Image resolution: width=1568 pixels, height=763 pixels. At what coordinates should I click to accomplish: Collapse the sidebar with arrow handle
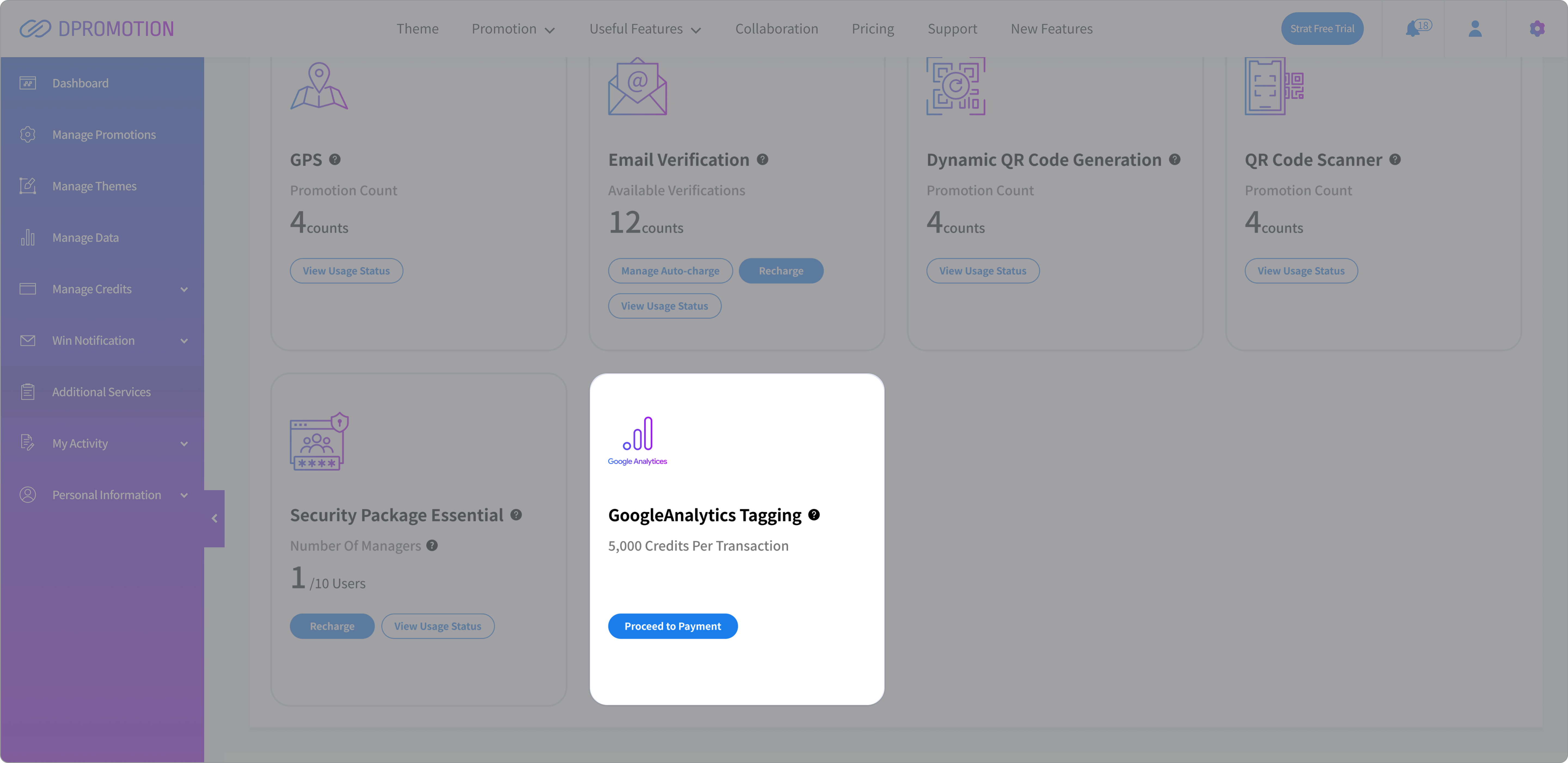[x=214, y=518]
